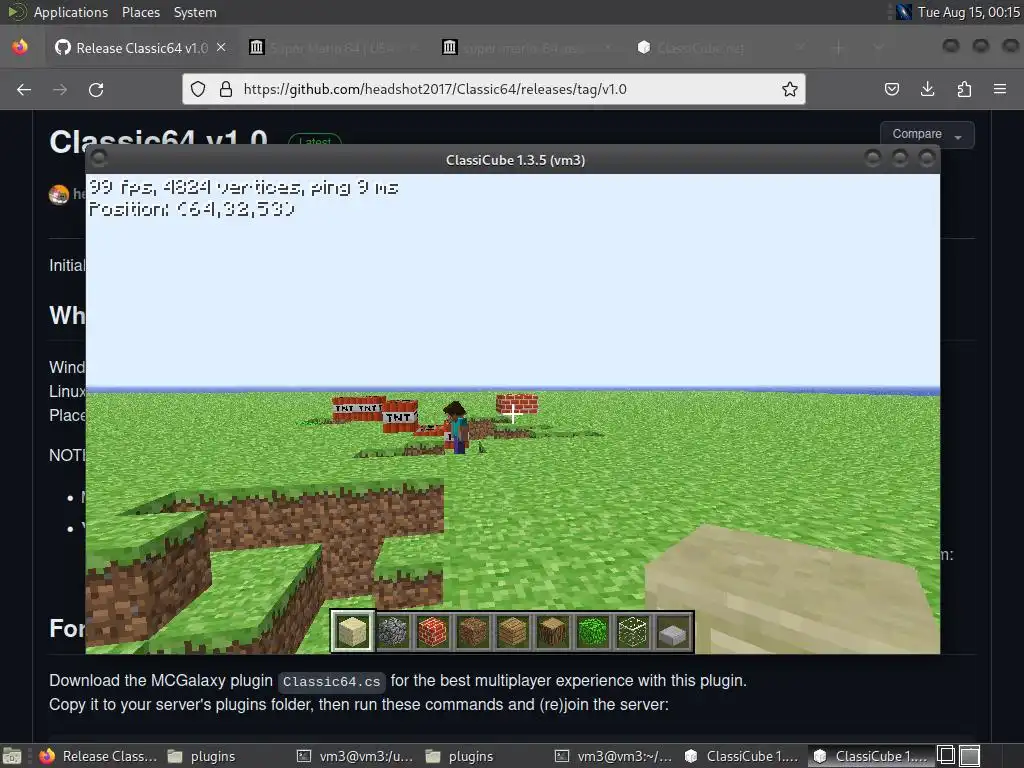The image size is (1024, 768).
Task: Select the glass block hotbar slot
Action: (x=632, y=632)
